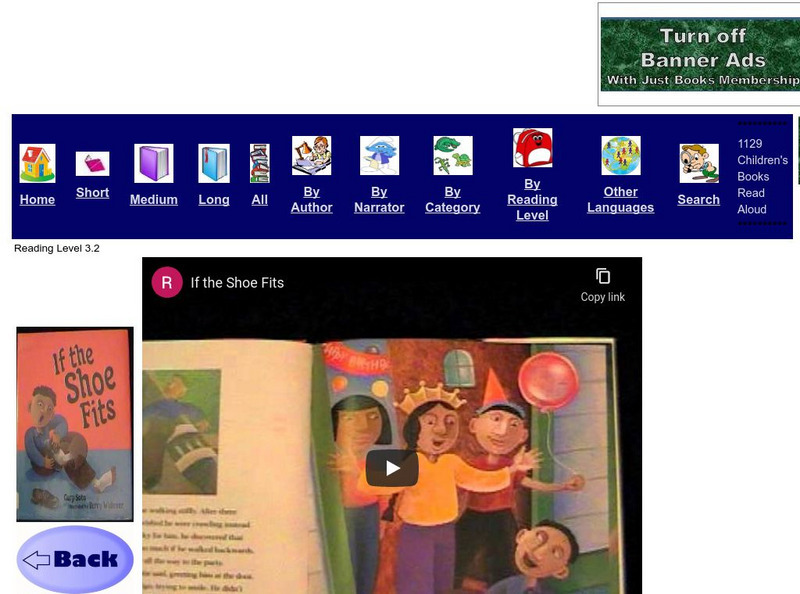This screenshot has height=594, width=800.
Task: Open the Medium books link
Action: point(154,200)
